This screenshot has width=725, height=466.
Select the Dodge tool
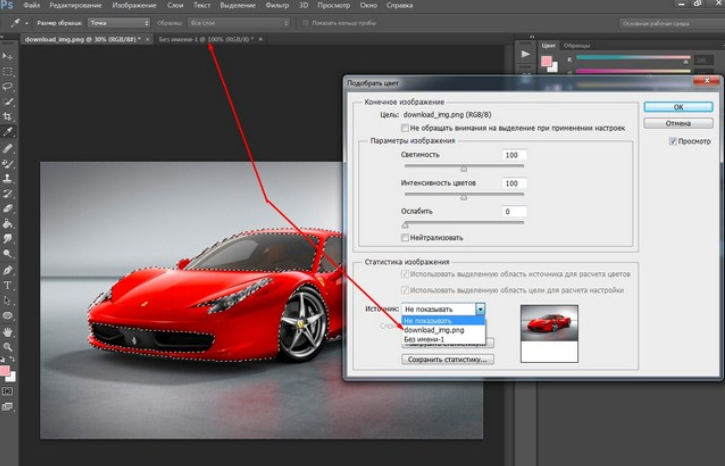pyautogui.click(x=8, y=254)
